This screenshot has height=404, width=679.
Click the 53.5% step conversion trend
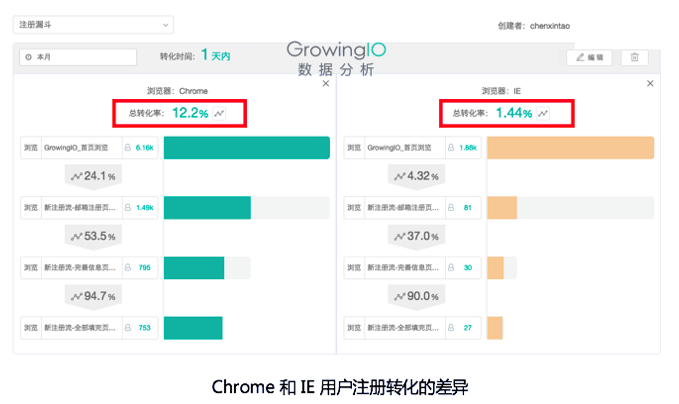[x=93, y=236]
